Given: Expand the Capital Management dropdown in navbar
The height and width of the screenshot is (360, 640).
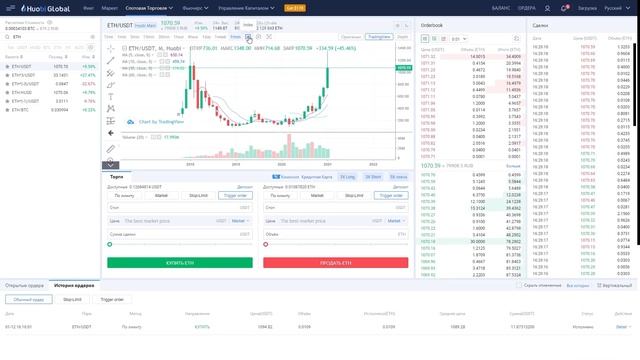Looking at the screenshot, I should coord(246,8).
